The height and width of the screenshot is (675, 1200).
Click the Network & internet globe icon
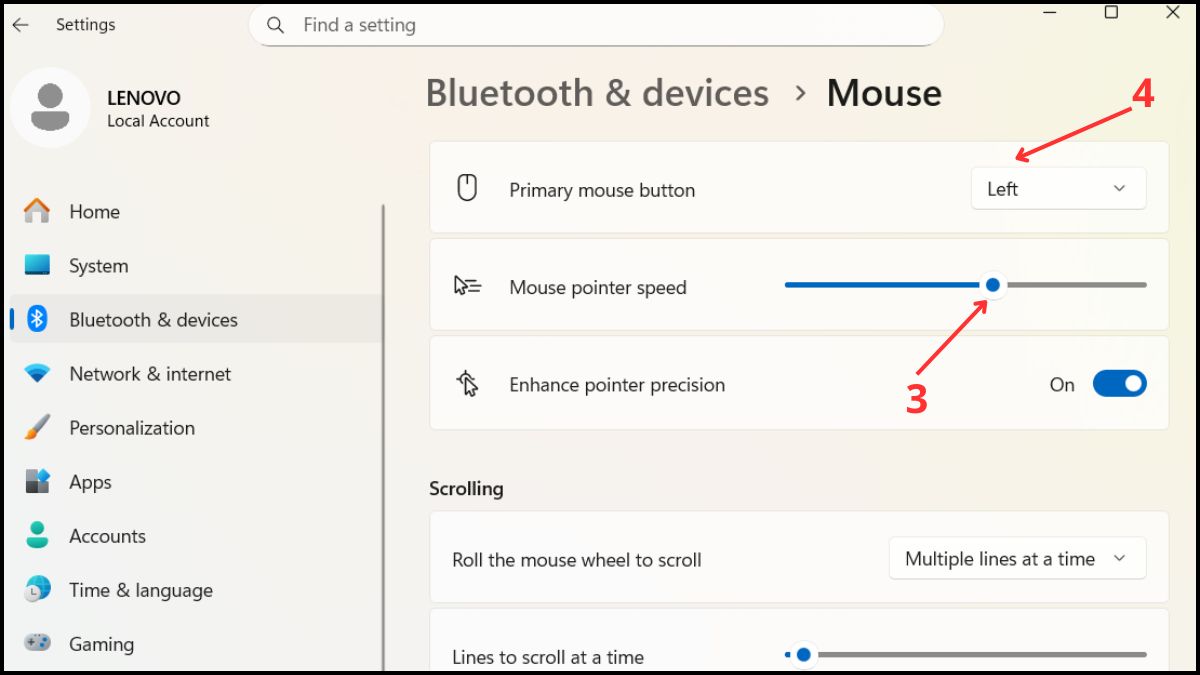(x=38, y=373)
